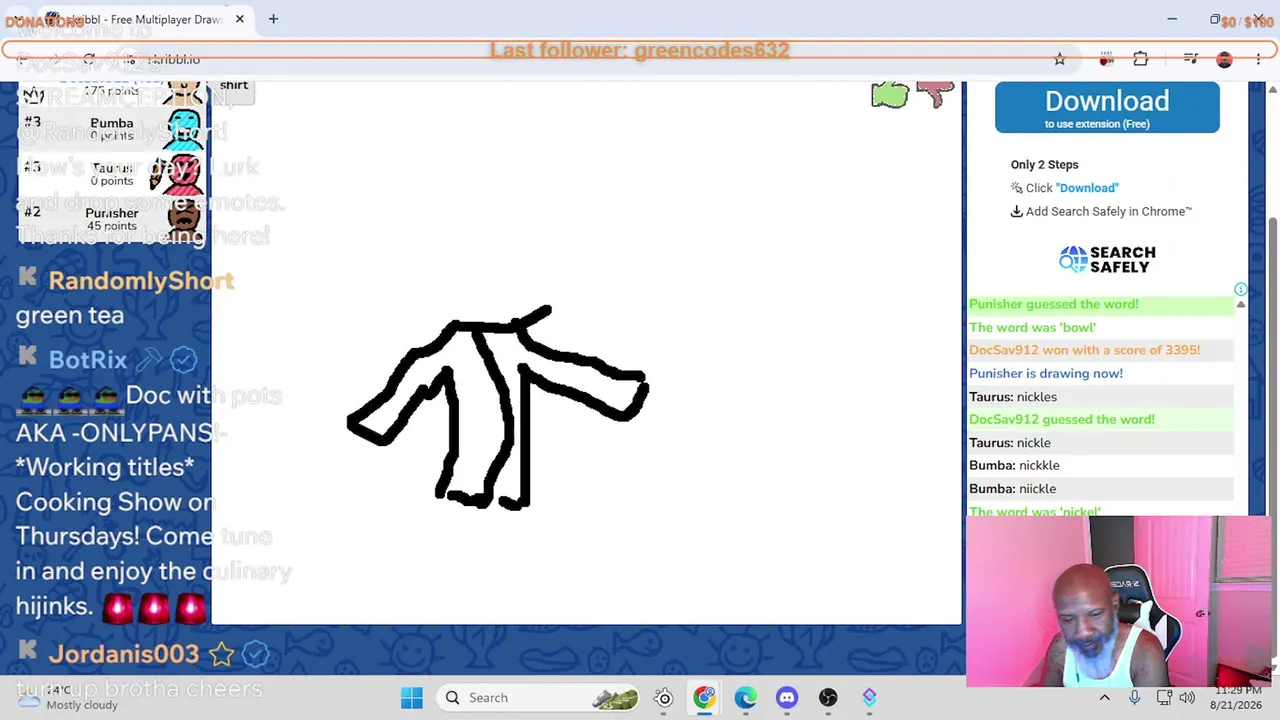The height and width of the screenshot is (720, 1280).
Task: Open the Chrome three-dot menu
Action: (x=1258, y=59)
